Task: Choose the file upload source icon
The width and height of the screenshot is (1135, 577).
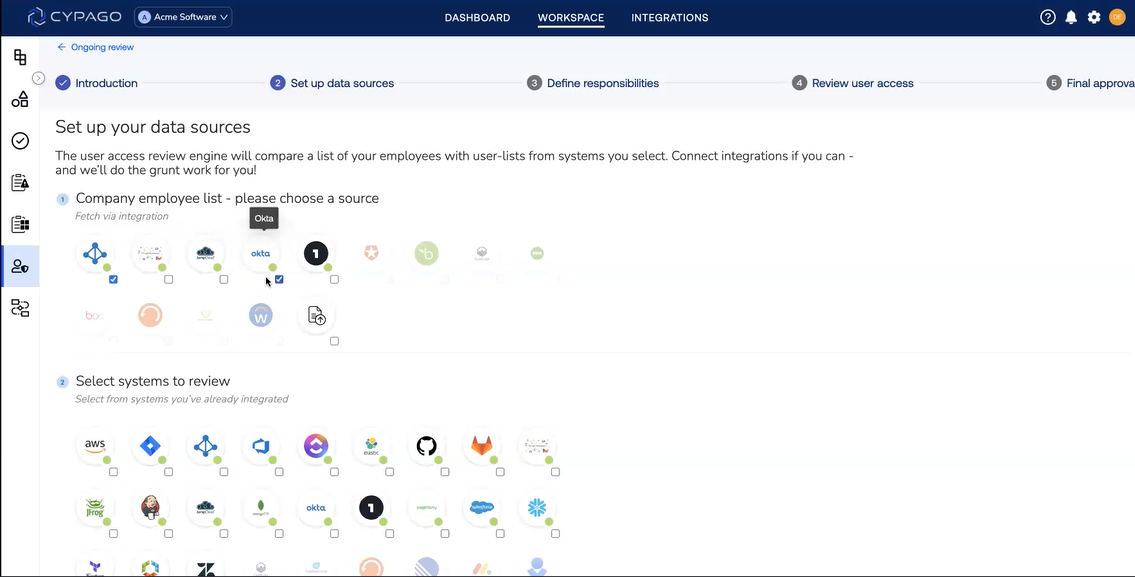Action: click(316, 316)
